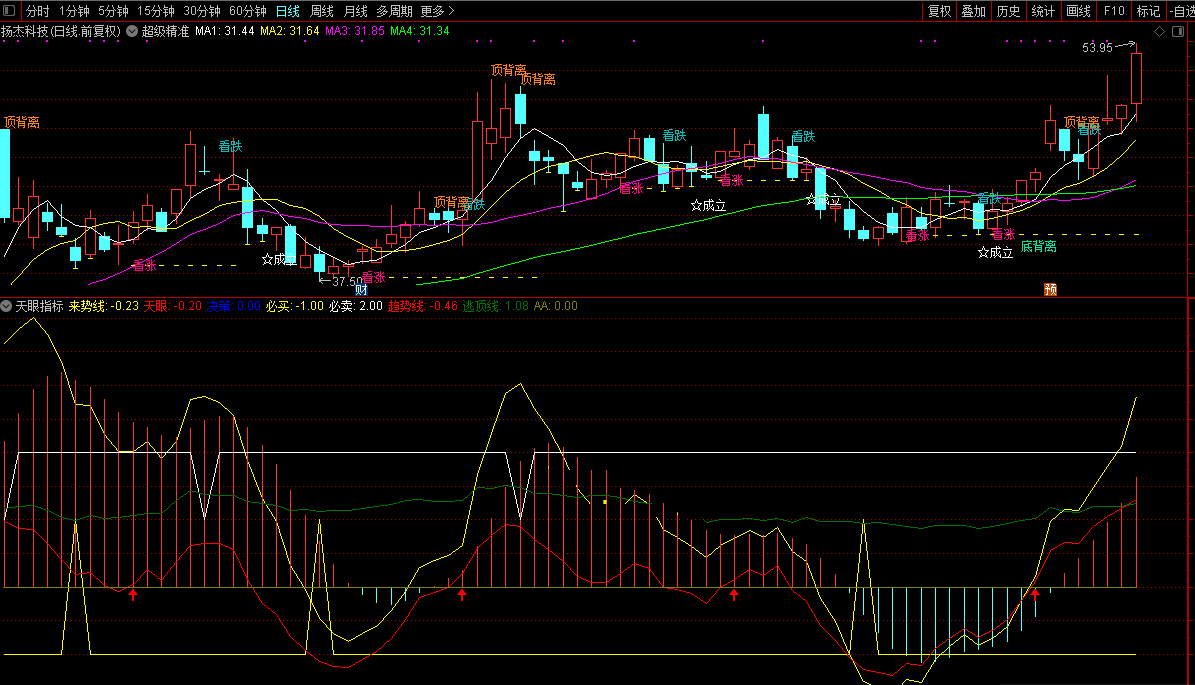
Task: Click the 扬杰科技(日线.前复权) chart title
Action: tap(61, 31)
